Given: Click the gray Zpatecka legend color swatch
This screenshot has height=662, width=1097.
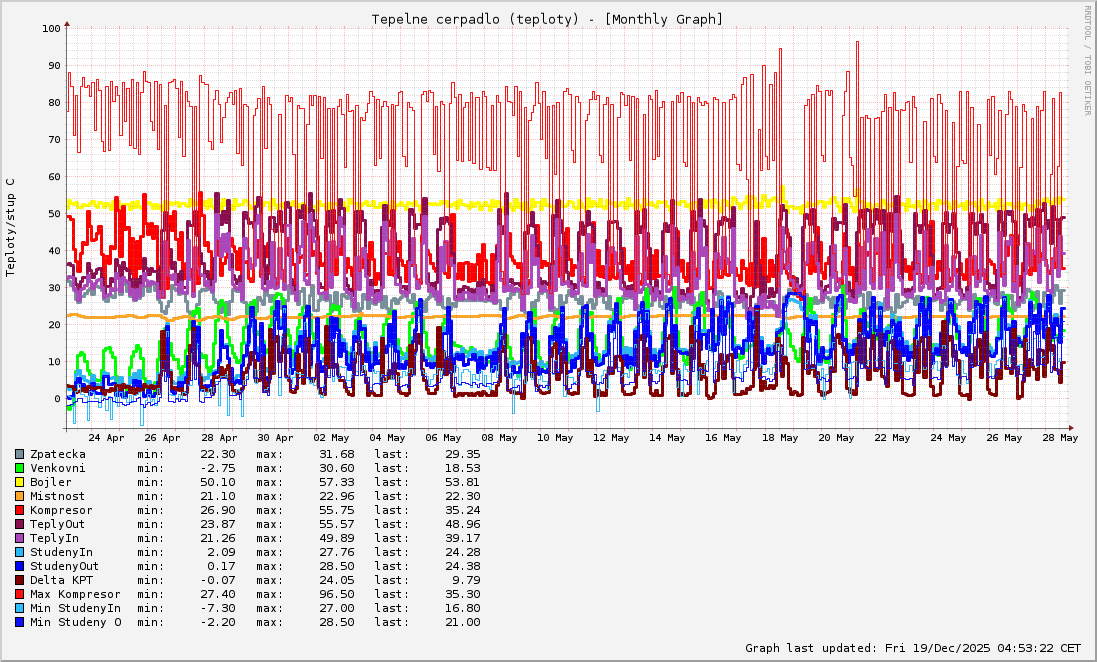Looking at the screenshot, I should [x=19, y=454].
